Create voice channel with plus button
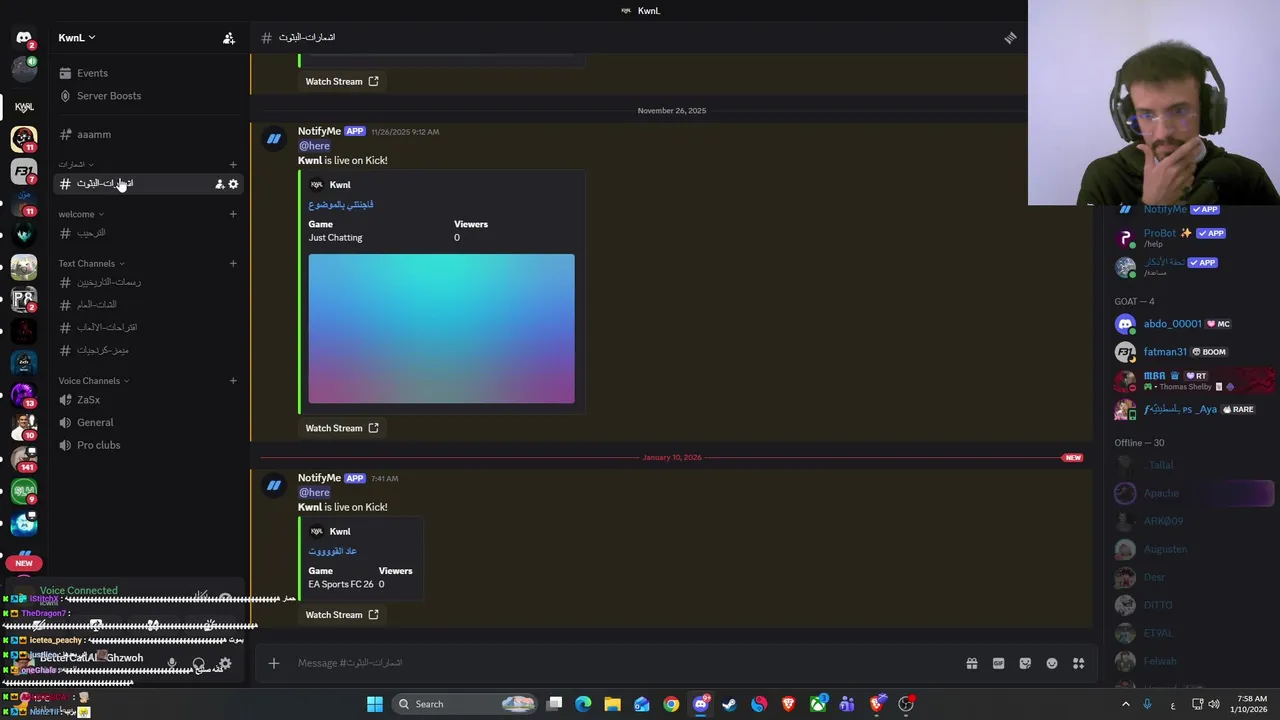 coord(233,381)
